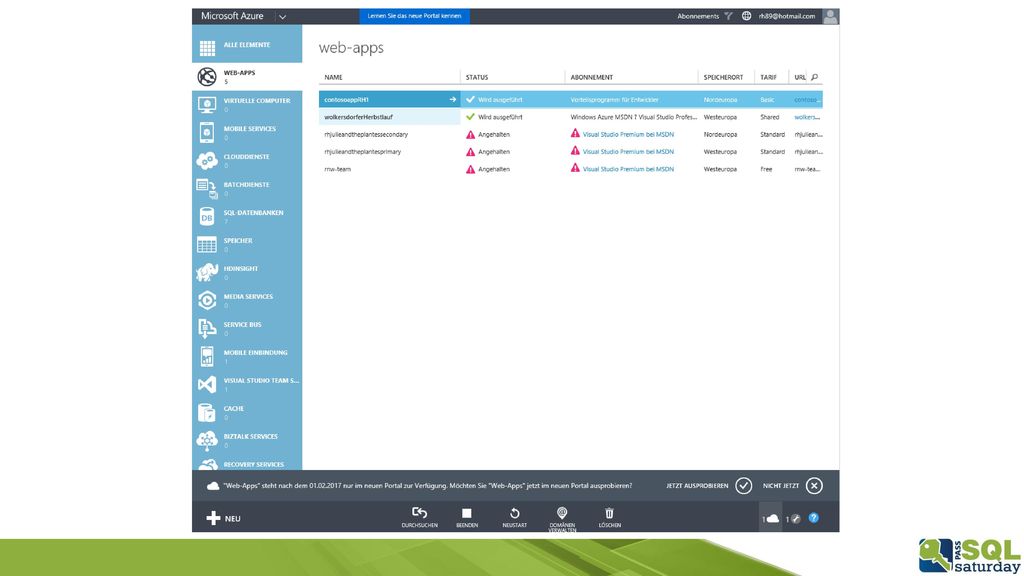Open the table search magnifier
Image resolution: width=1024 pixels, height=576 pixels.
[814, 77]
